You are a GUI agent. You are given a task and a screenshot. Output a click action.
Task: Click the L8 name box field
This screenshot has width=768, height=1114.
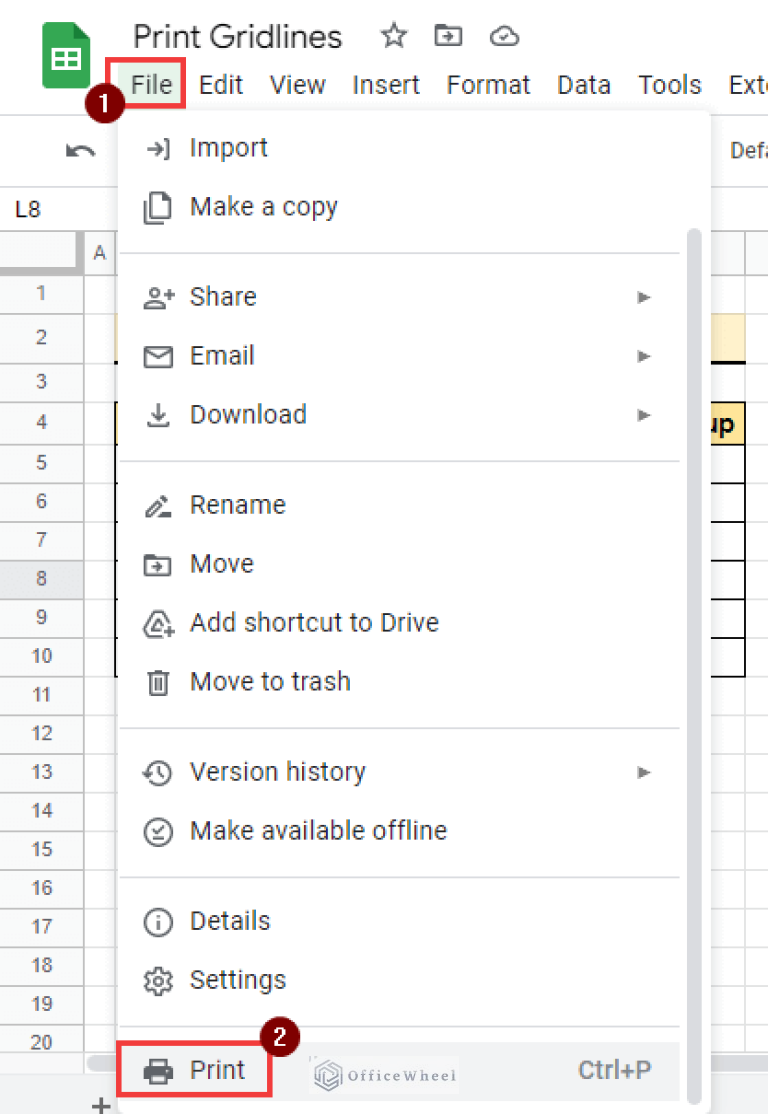40,210
